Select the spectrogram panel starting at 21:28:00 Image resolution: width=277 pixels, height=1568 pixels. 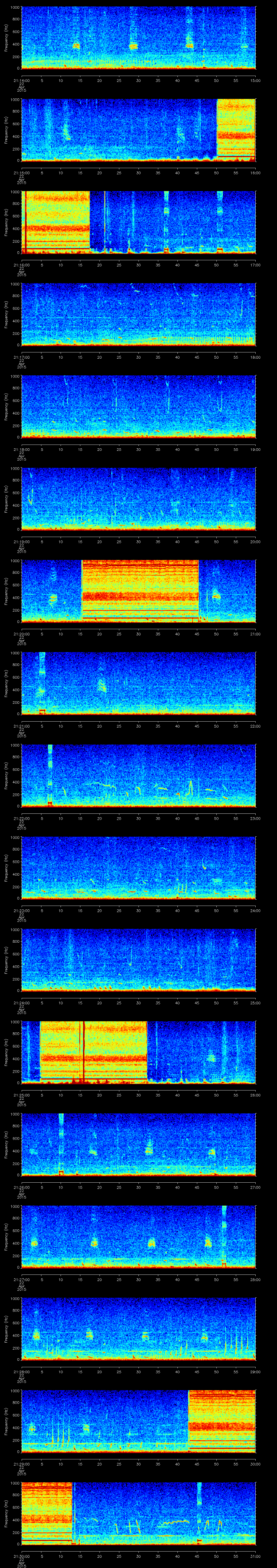pyautogui.click(x=139, y=1329)
